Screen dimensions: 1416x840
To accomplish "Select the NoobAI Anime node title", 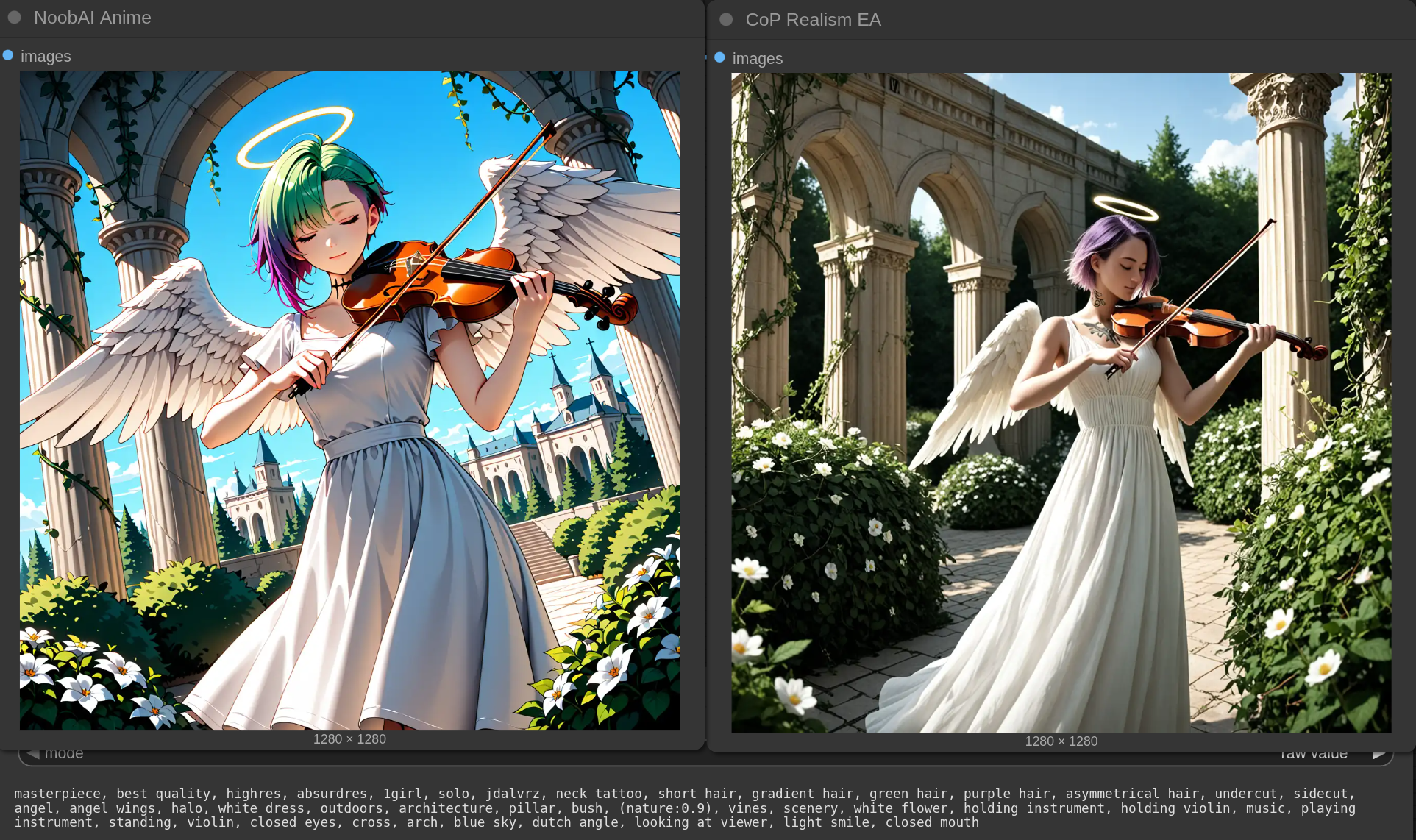I will click(92, 18).
